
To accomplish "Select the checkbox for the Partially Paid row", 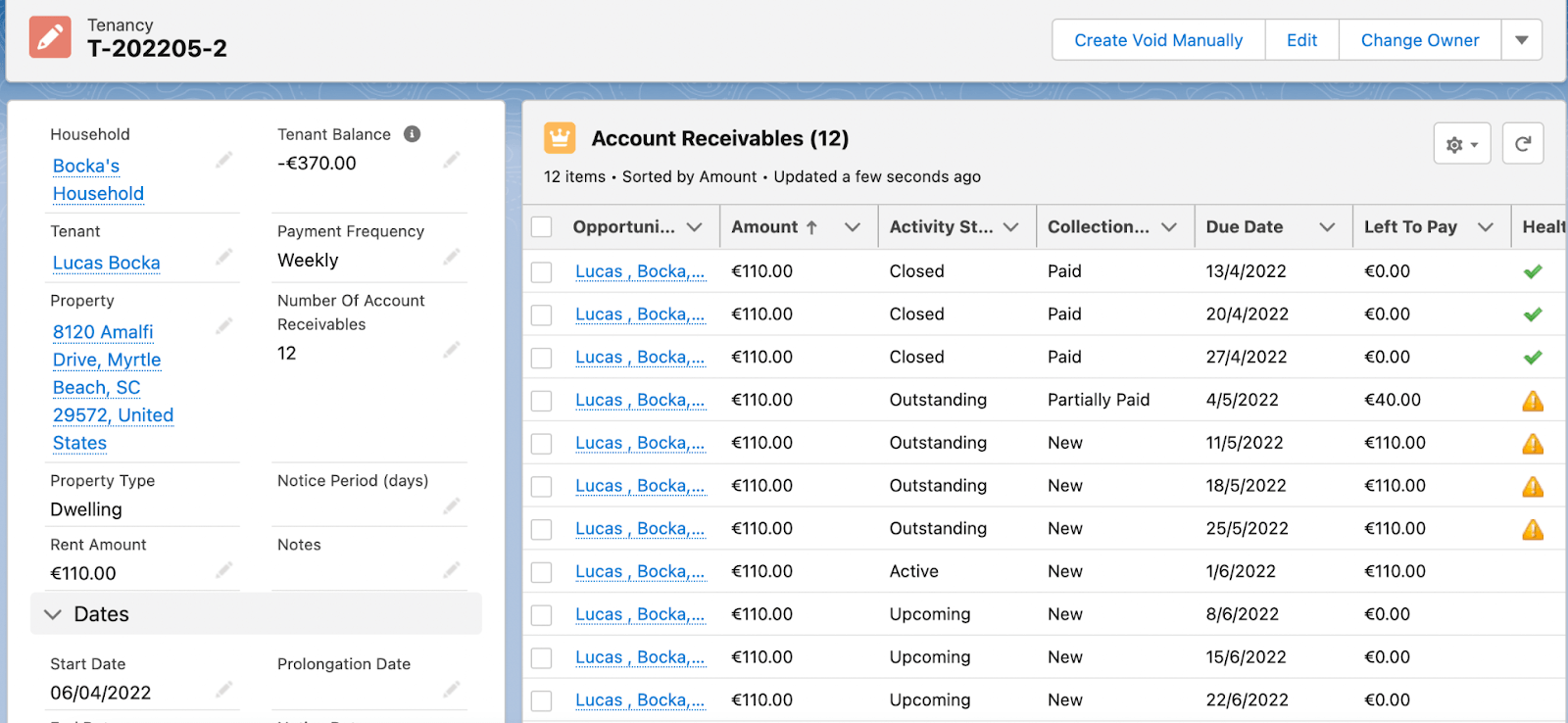I will coord(542,401).
